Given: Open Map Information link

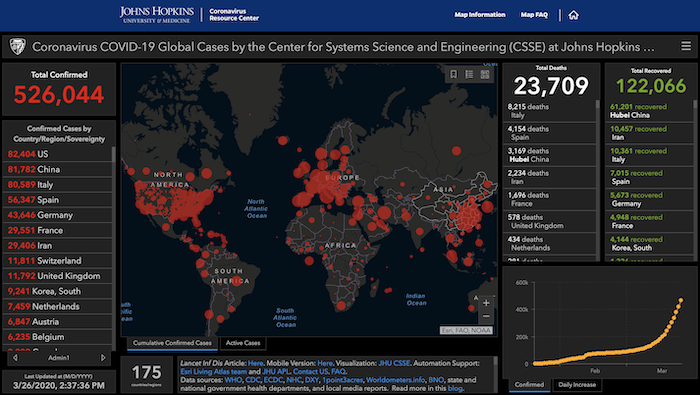Looking at the screenshot, I should point(480,15).
